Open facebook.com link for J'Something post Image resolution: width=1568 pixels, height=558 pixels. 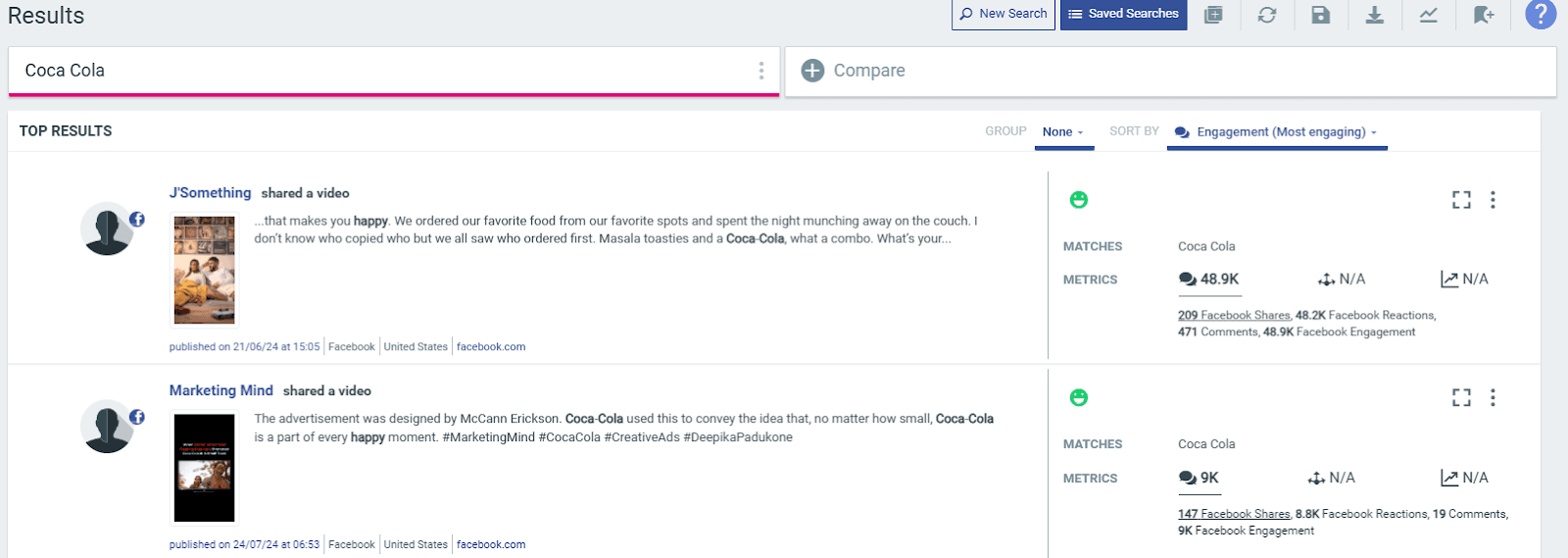491,347
